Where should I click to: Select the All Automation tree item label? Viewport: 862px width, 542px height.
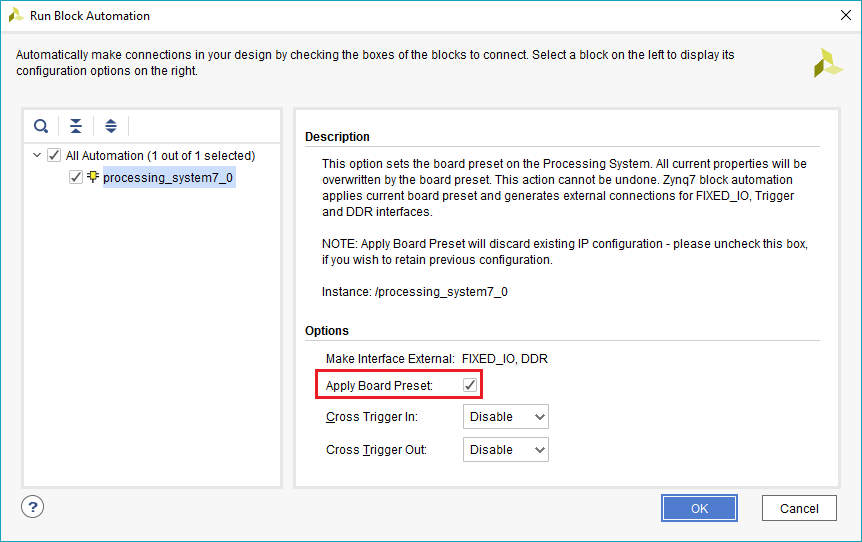coord(160,155)
